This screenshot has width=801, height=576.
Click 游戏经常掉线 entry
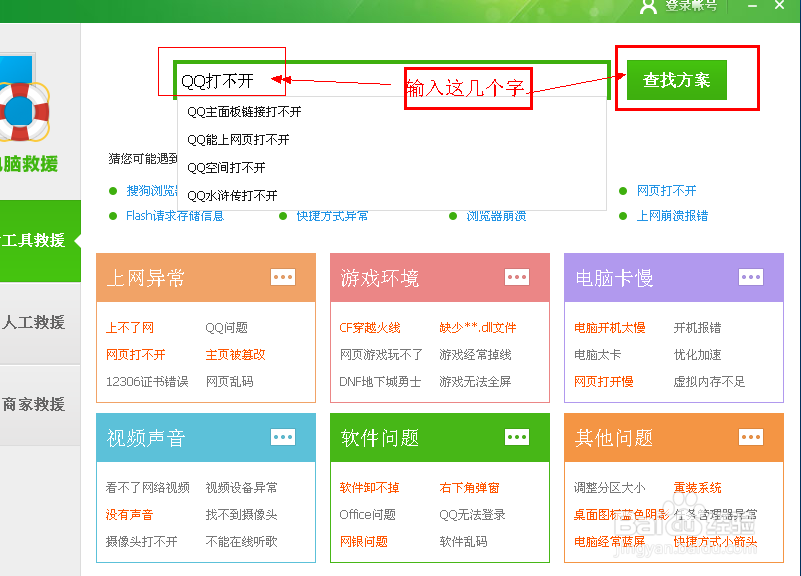475,355
